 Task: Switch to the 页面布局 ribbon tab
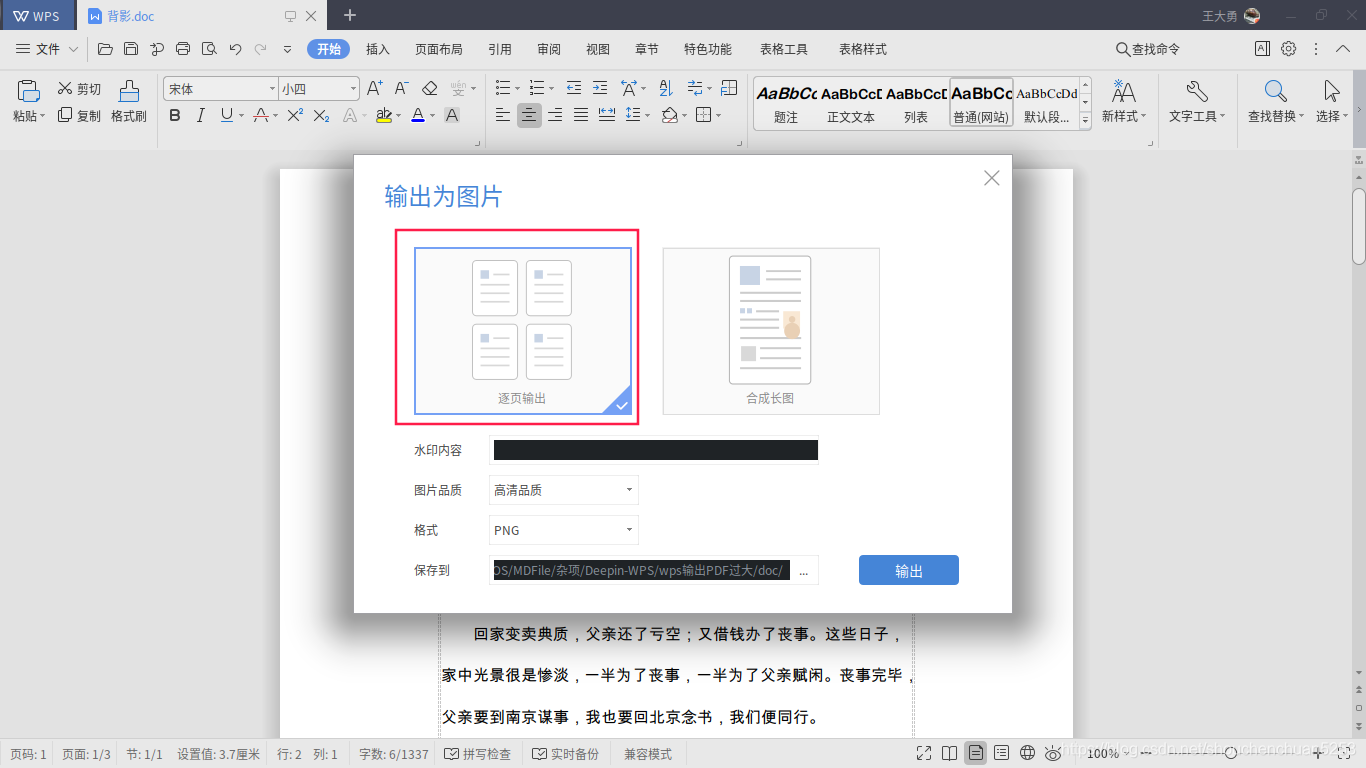(x=439, y=49)
